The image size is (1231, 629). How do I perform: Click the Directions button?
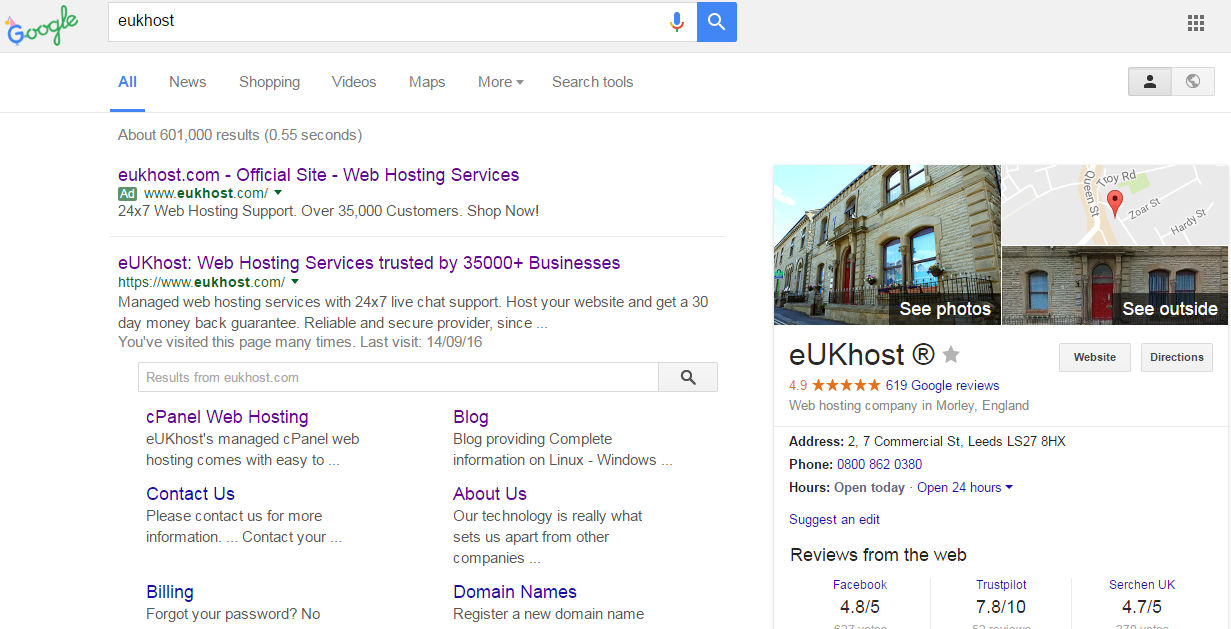tap(1176, 357)
